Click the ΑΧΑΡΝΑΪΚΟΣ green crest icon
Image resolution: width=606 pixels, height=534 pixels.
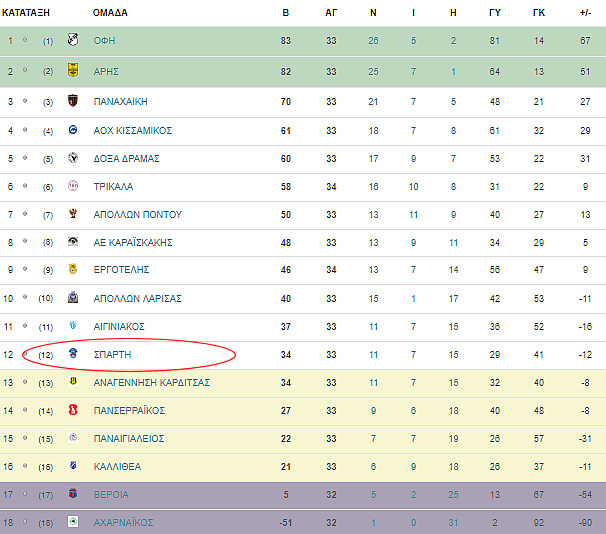click(73, 522)
